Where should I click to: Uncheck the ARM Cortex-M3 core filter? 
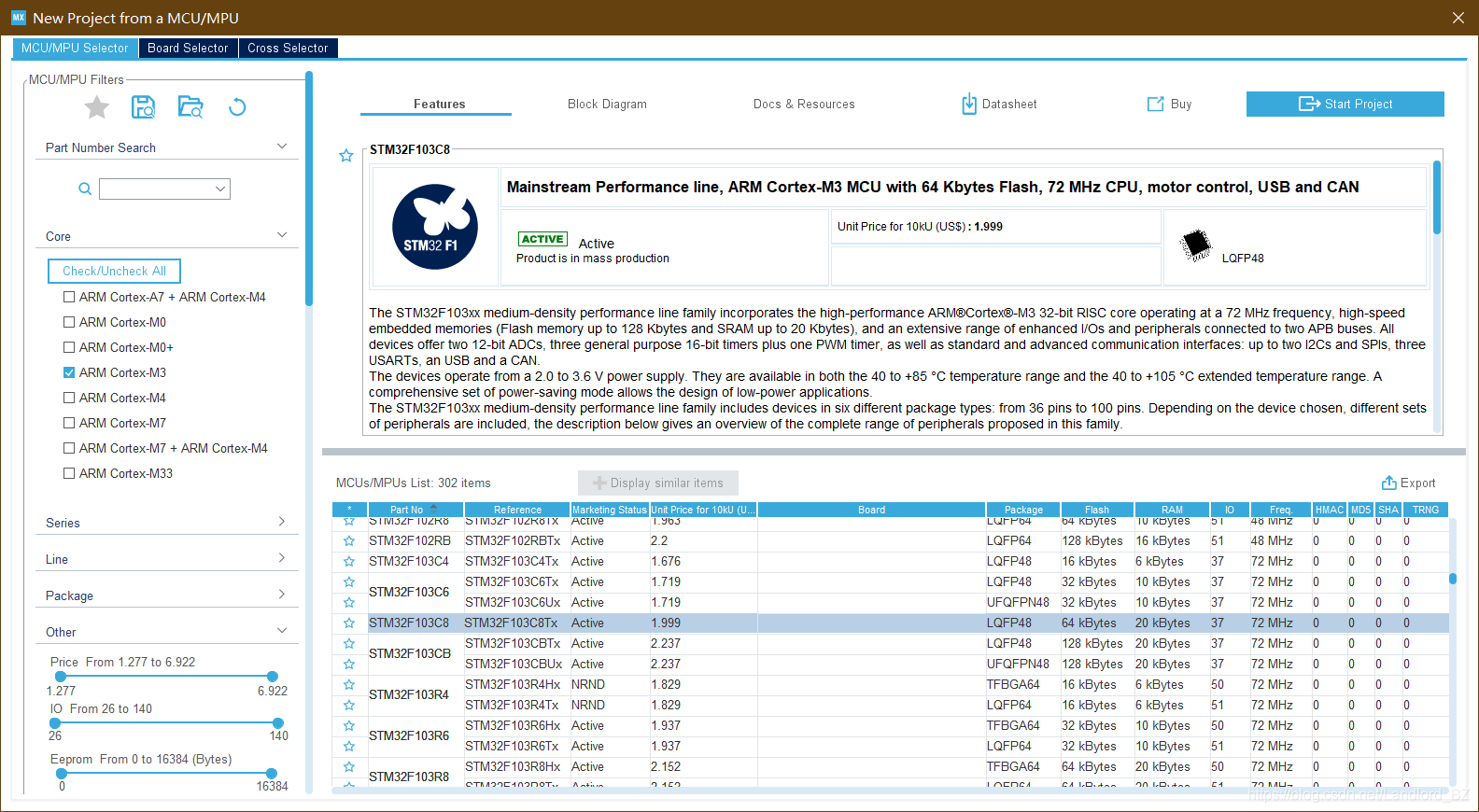tap(69, 372)
